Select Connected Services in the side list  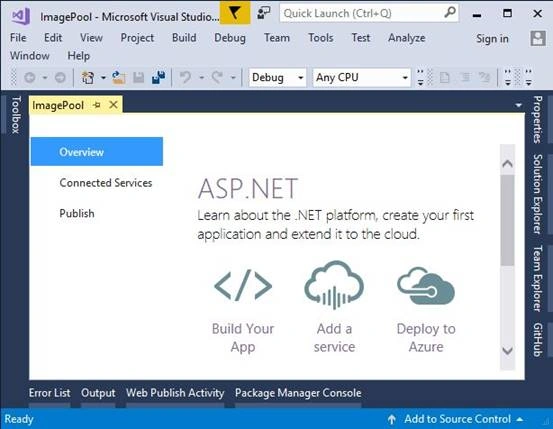click(105, 183)
